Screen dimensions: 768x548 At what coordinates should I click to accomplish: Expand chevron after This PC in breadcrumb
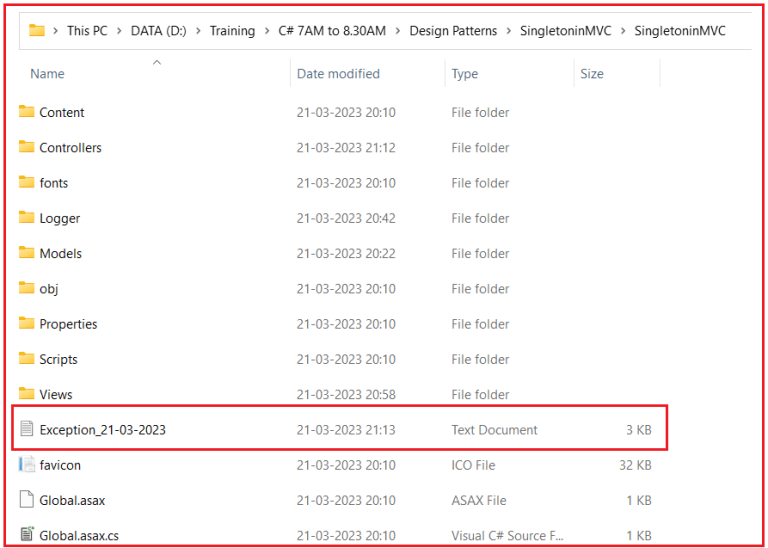(x=119, y=31)
